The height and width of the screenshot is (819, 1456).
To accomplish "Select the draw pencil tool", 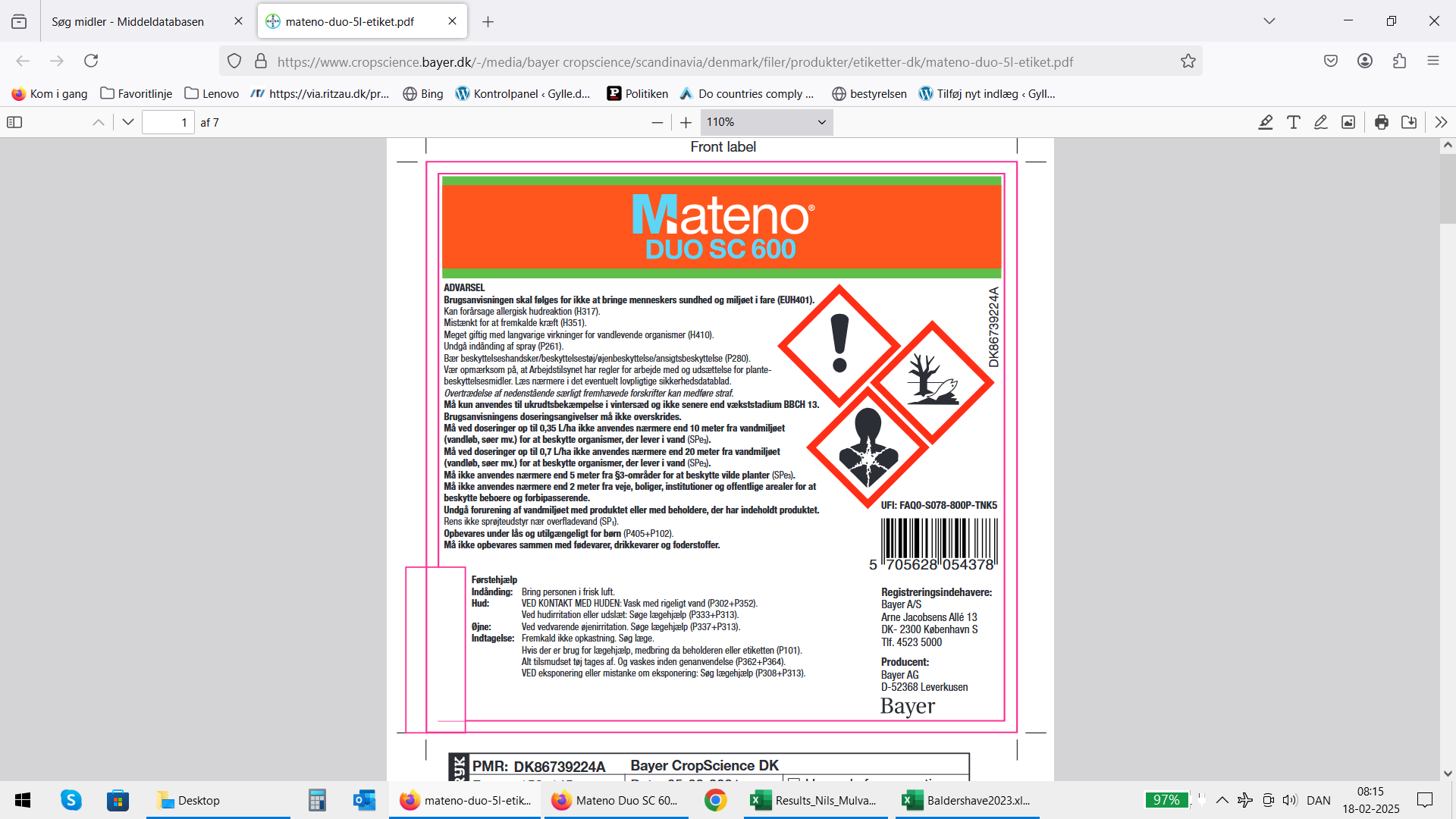I will click(1321, 122).
